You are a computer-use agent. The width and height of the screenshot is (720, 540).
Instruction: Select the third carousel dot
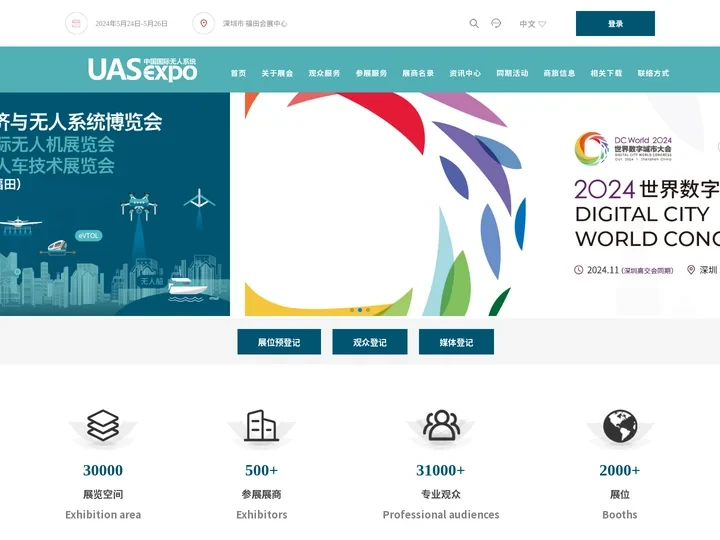tap(368, 310)
